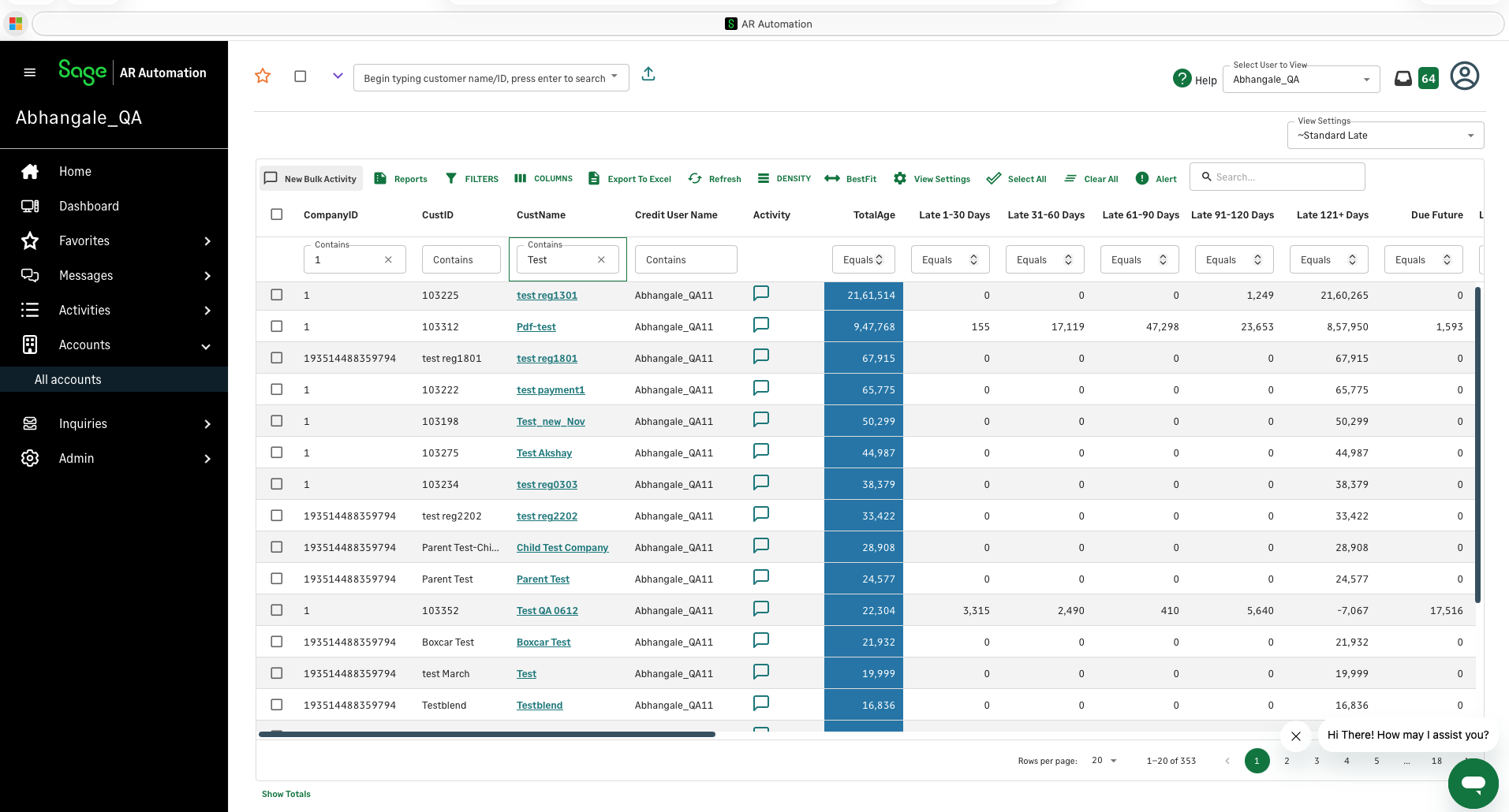This screenshot has height=812, width=1509.
Task: Check the row checkbox for test reg1301
Action: point(277,295)
